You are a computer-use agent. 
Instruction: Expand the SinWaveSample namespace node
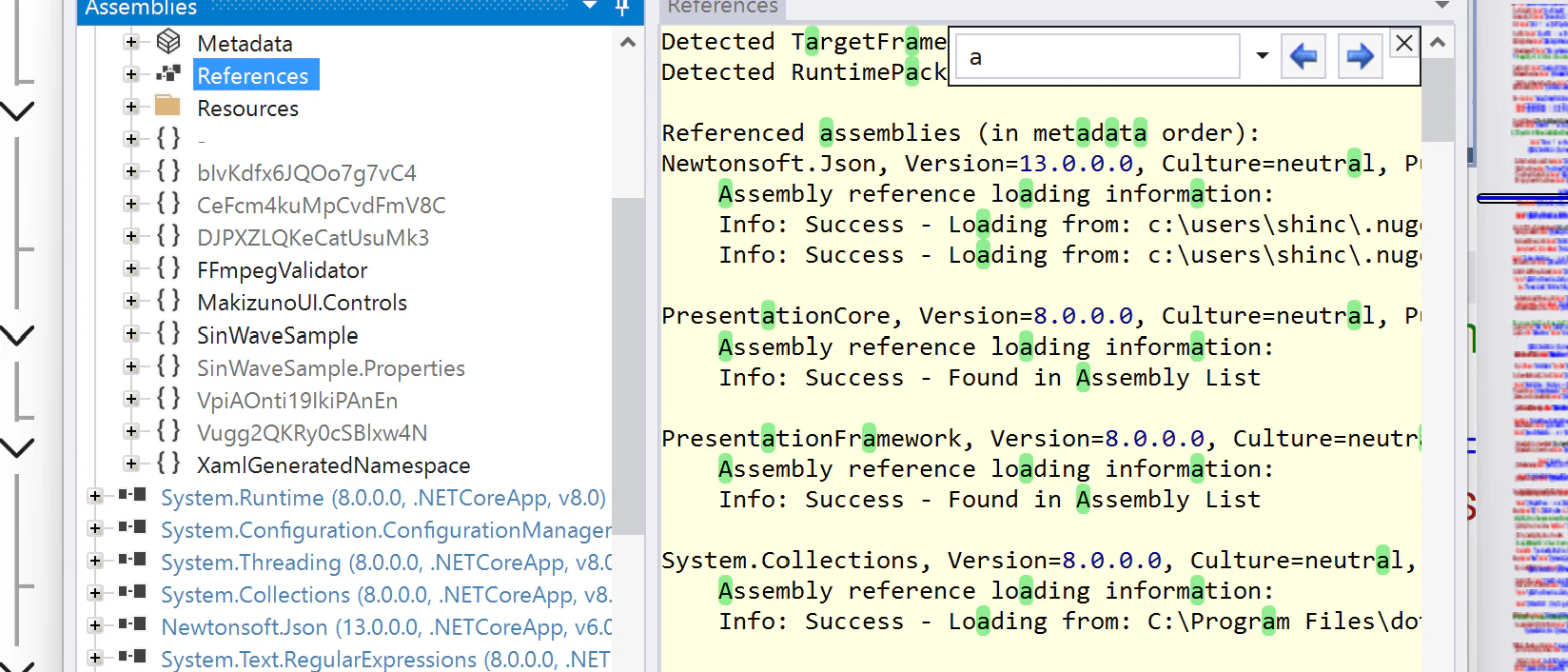(x=131, y=333)
